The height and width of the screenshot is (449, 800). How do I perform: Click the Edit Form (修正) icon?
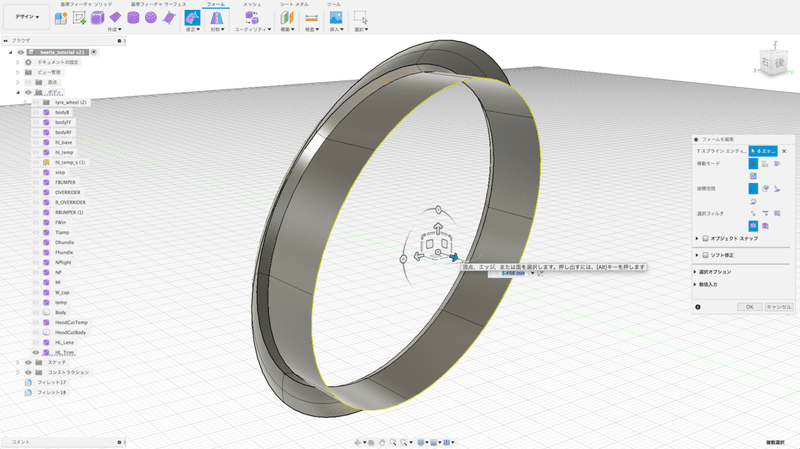(x=192, y=18)
